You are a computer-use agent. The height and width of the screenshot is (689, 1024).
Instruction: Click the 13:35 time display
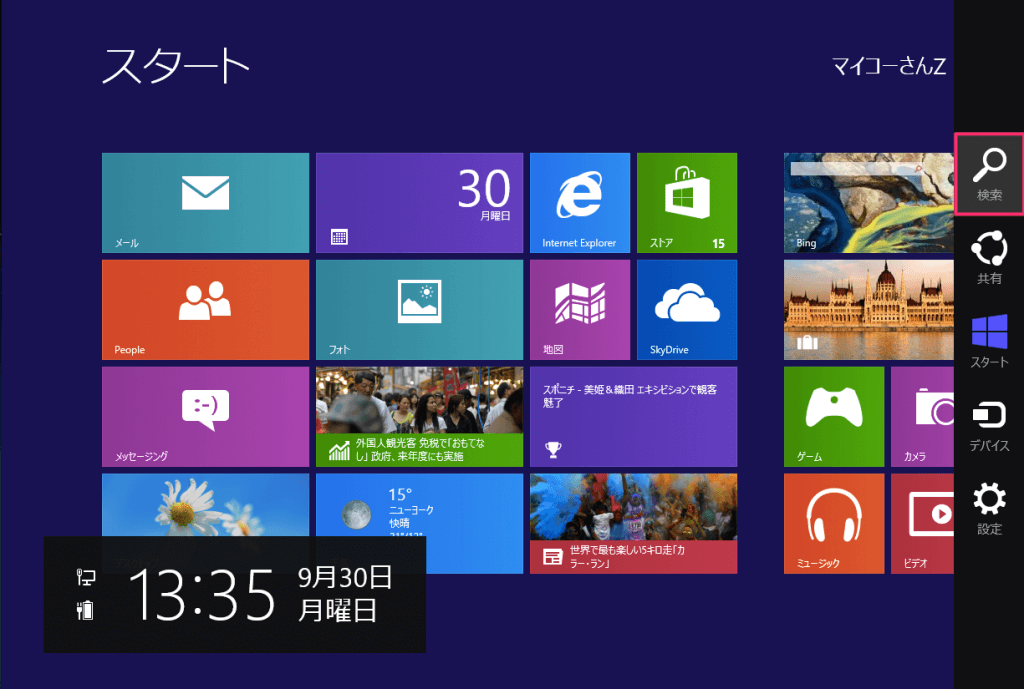[x=201, y=594]
